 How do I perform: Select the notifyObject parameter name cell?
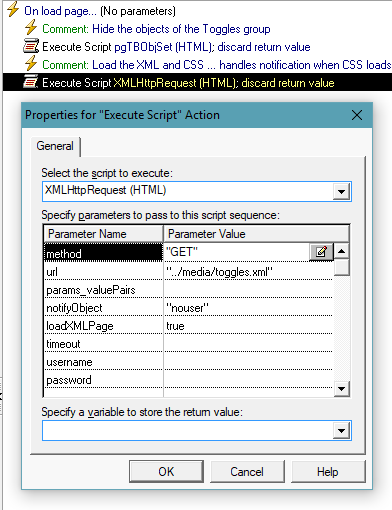pos(103,308)
